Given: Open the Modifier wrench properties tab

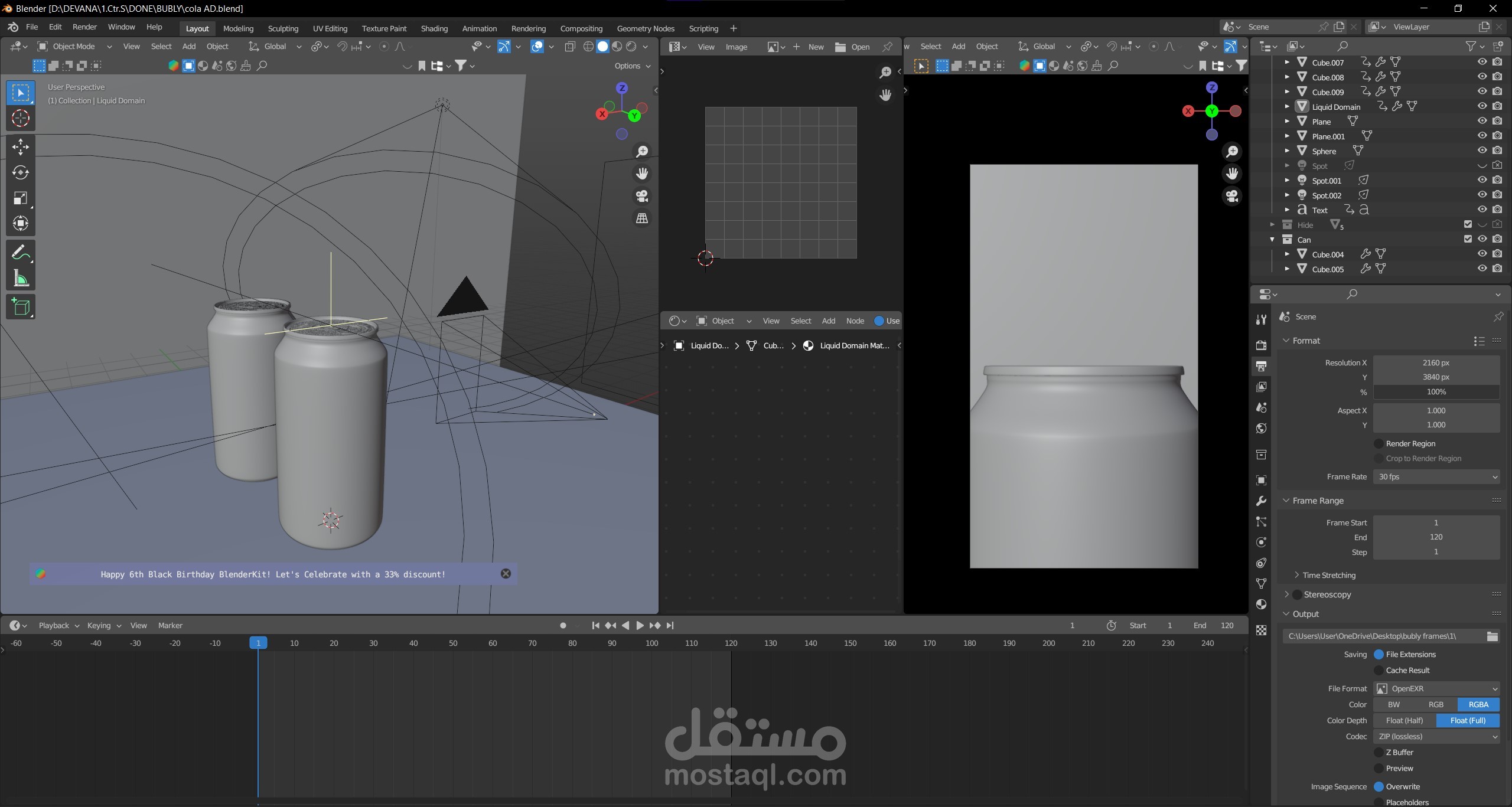Looking at the screenshot, I should tap(1261, 501).
